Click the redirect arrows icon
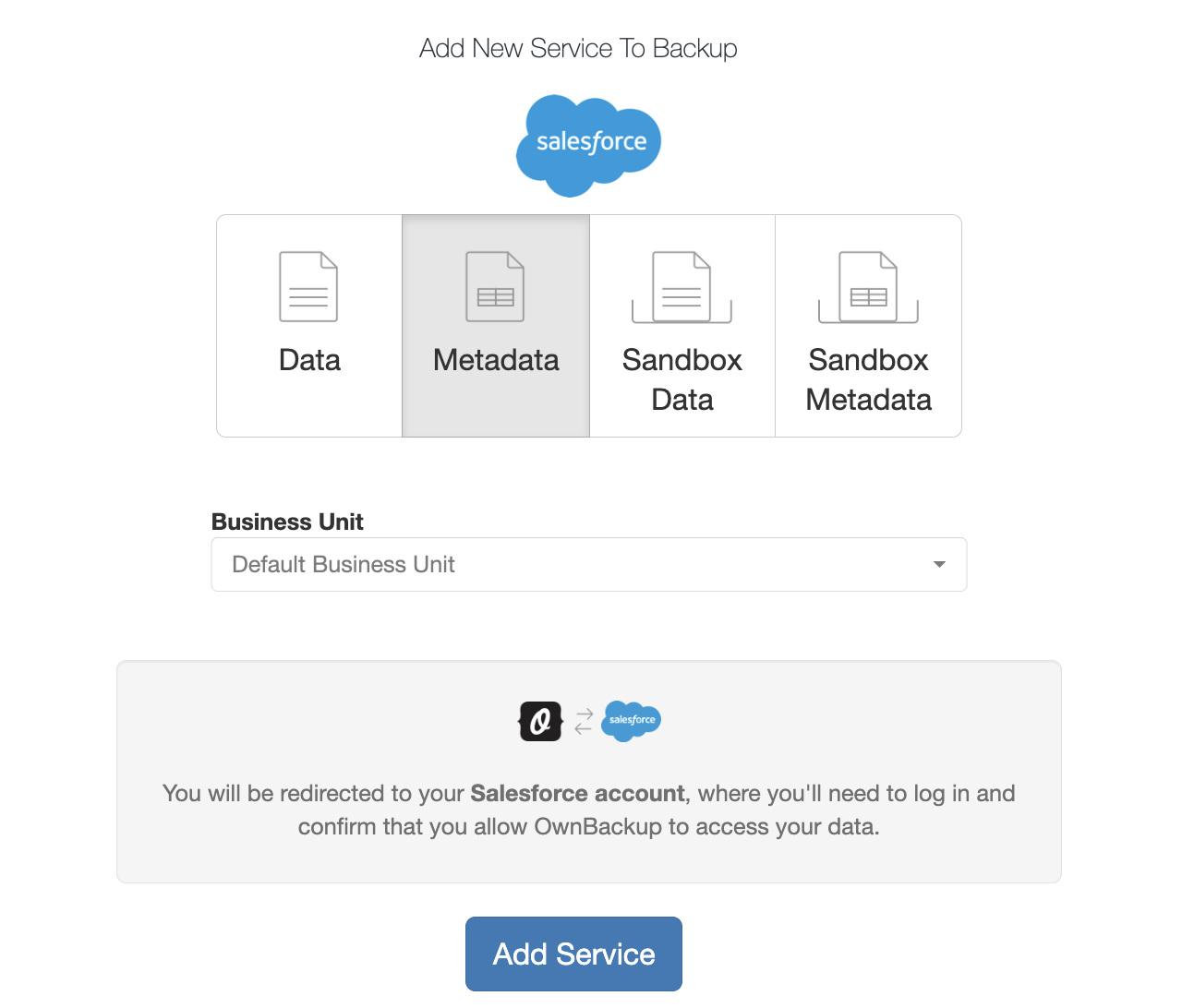This screenshot has width=1182, height=1008. click(x=584, y=721)
